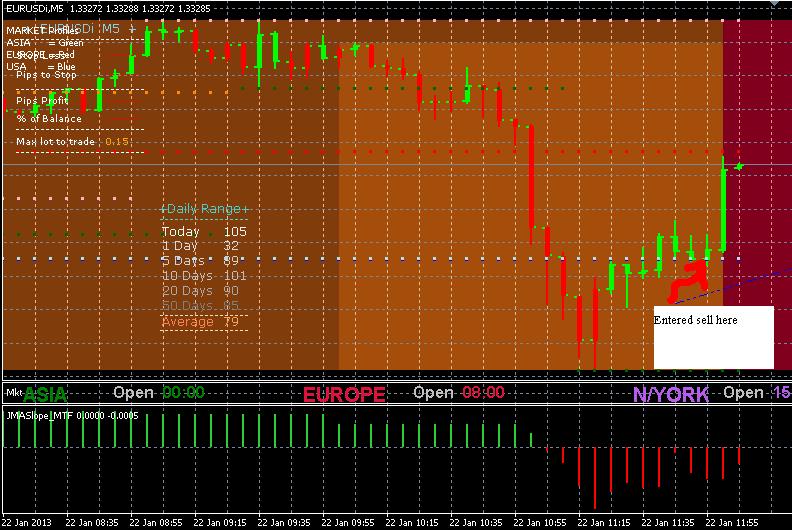Click the '22 Jan 09:35' time label
792x530 pixels.
click(x=284, y=522)
